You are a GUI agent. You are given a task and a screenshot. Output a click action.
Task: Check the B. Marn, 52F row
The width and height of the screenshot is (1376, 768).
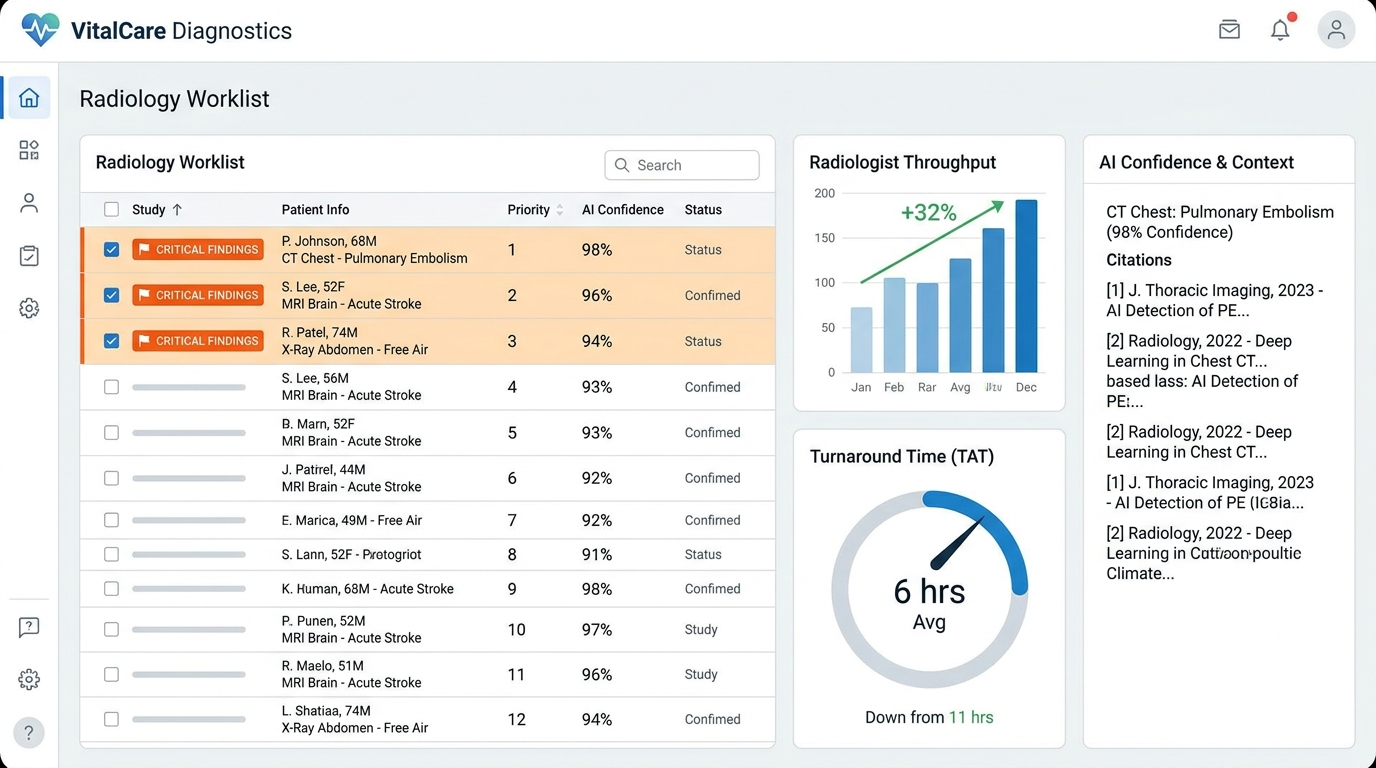click(x=111, y=433)
